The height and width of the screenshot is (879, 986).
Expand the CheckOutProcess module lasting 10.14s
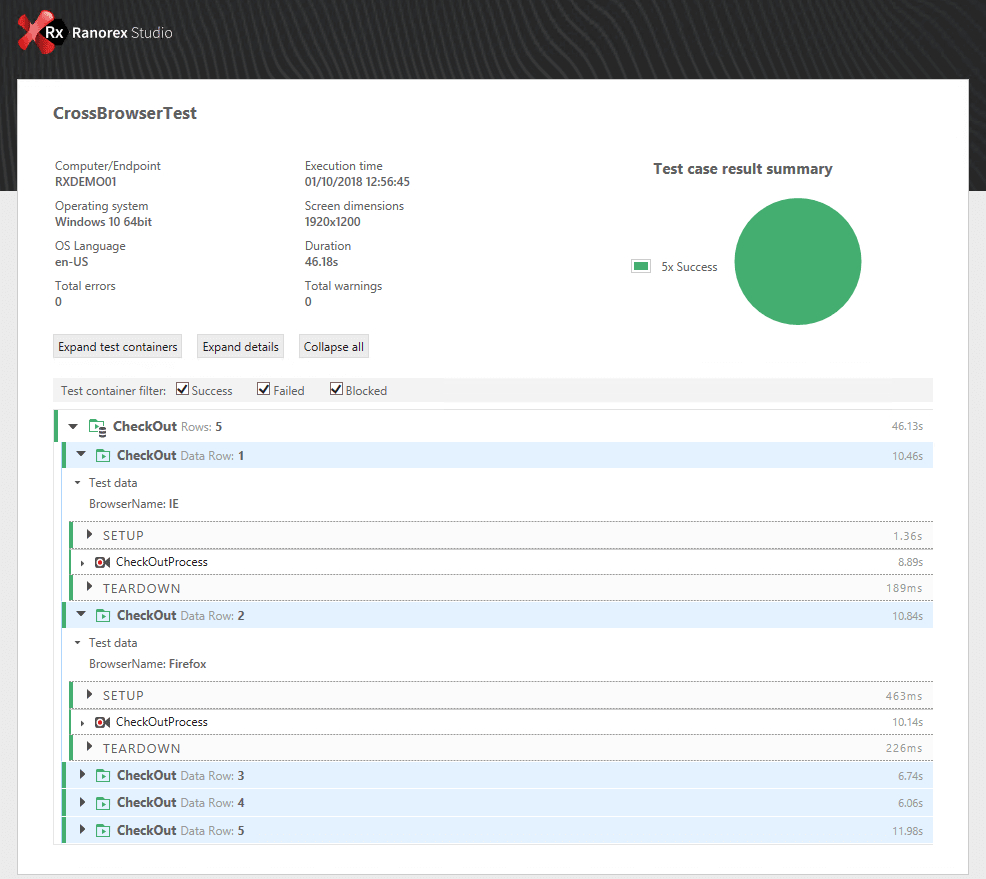coord(82,723)
